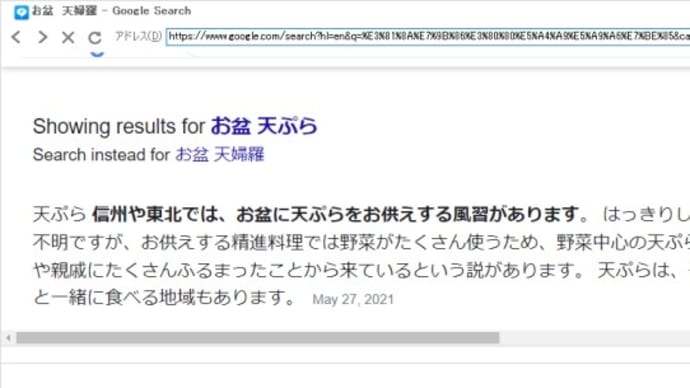
Task: Click the snippet line starting with と一緒に食べる
Action: (165, 298)
